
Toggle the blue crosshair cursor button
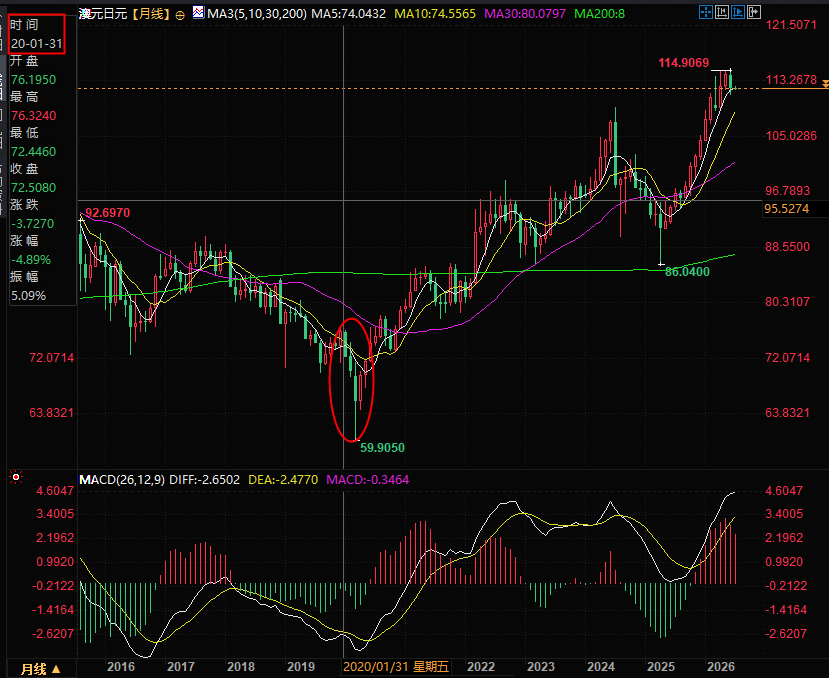coord(706,12)
